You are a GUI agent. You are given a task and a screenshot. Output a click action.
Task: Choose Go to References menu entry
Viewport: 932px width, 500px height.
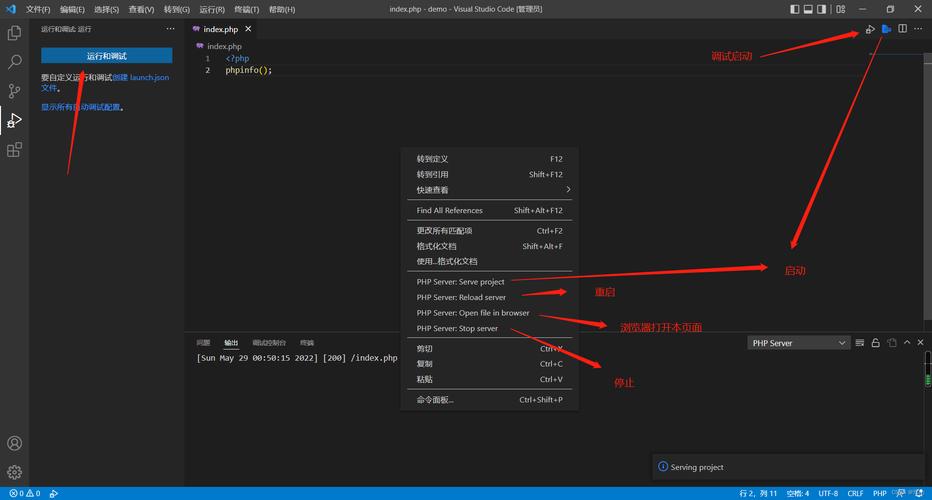[490, 174]
